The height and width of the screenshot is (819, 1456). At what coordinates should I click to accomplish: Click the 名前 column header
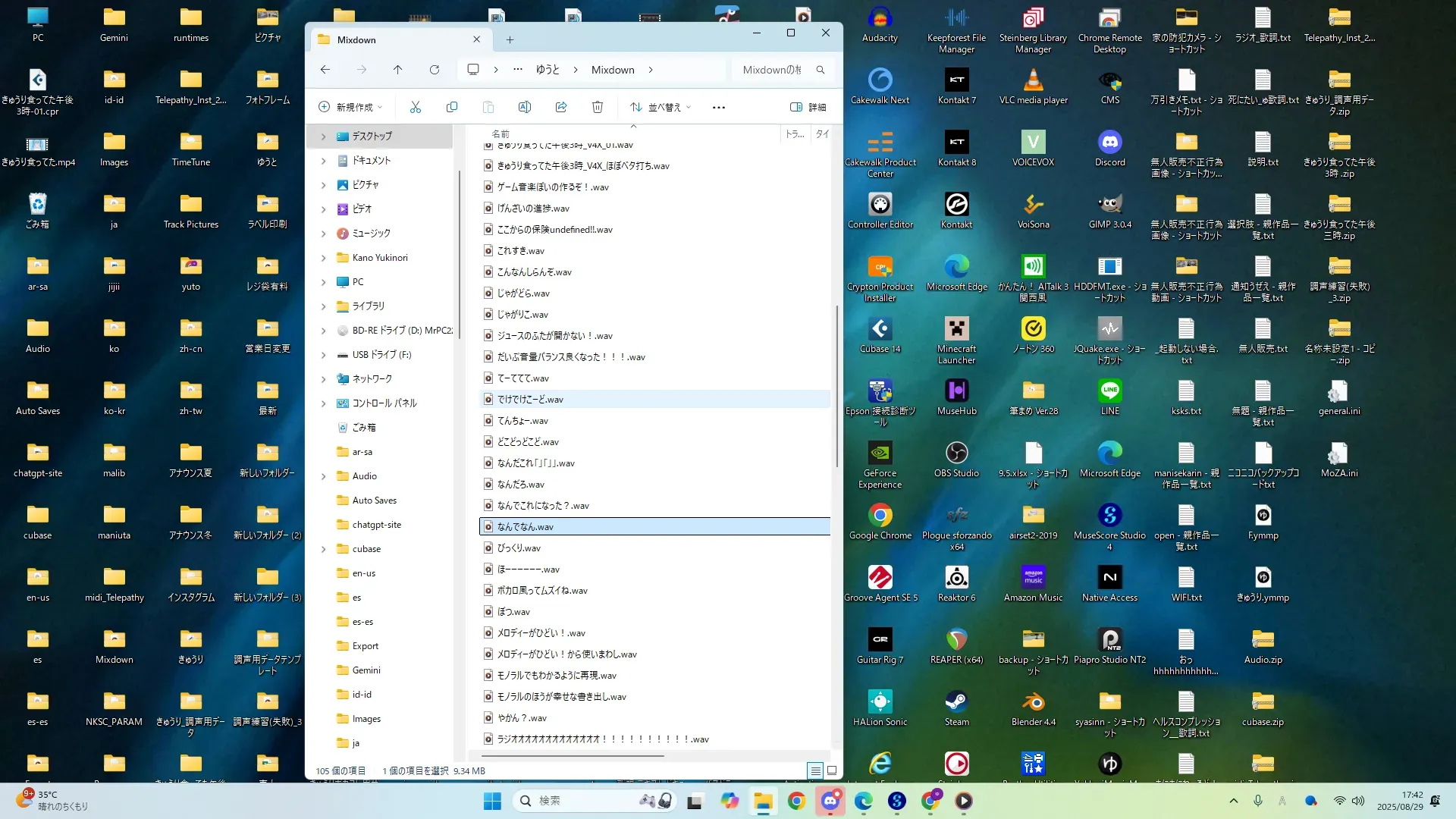tap(501, 134)
